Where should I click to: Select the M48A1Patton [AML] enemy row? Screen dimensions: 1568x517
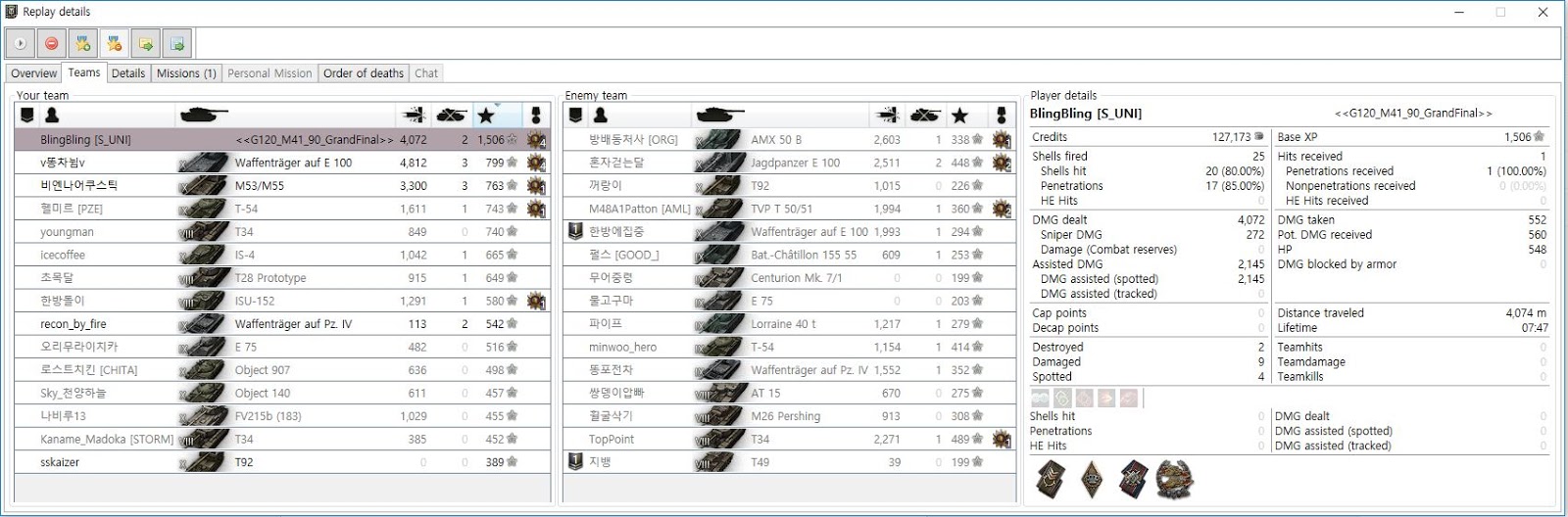click(790, 209)
